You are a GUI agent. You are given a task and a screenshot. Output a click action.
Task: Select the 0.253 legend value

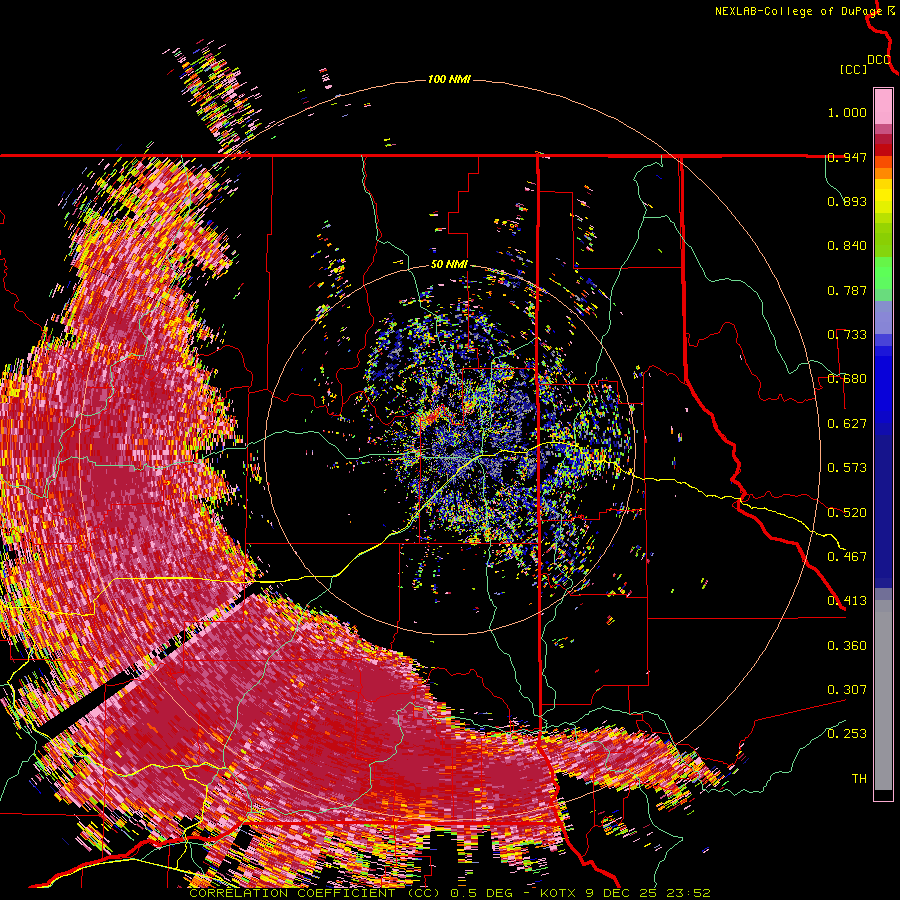[847, 734]
